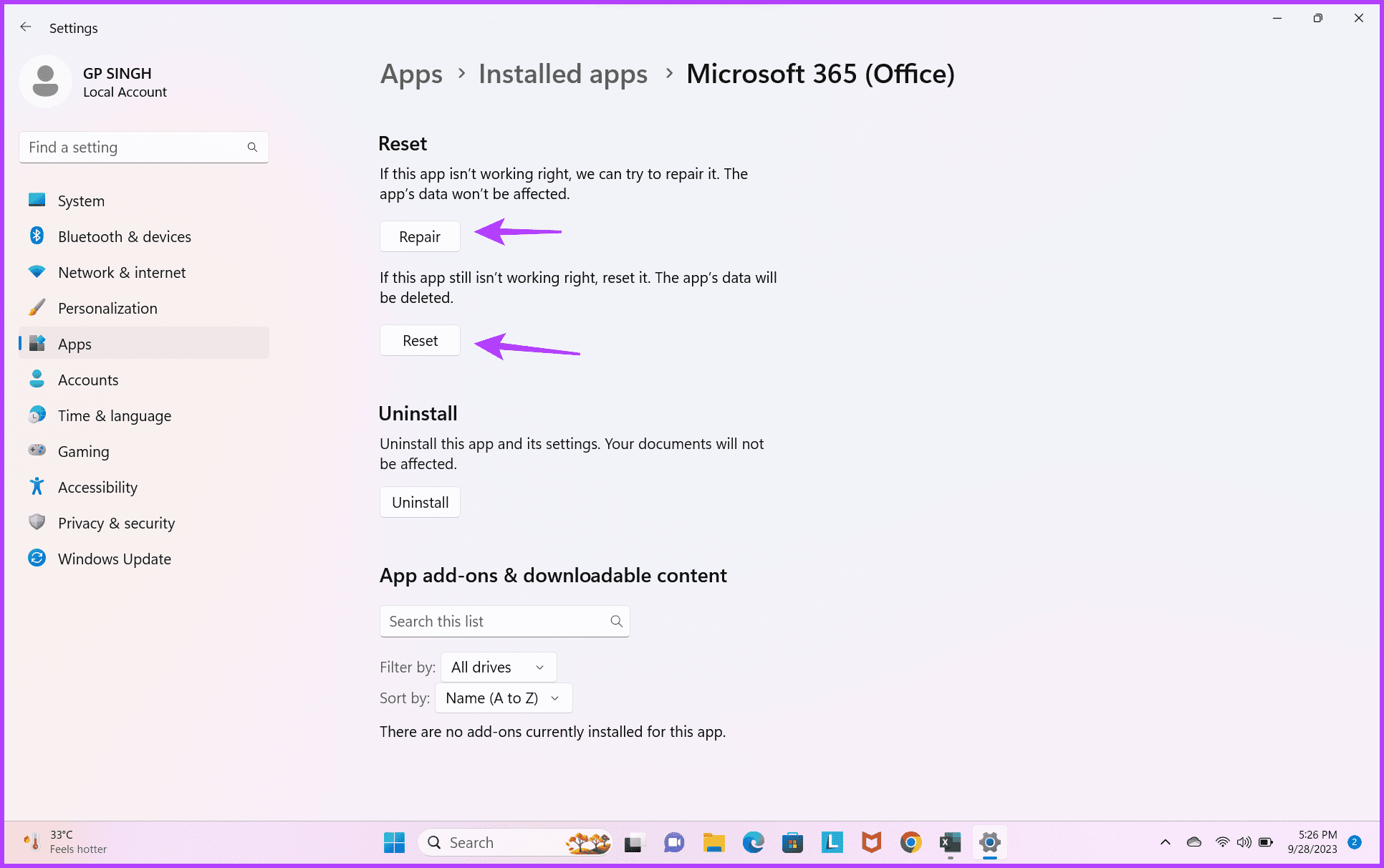The width and height of the screenshot is (1384, 868).
Task: Open Privacy & security settings
Action: pos(116,524)
